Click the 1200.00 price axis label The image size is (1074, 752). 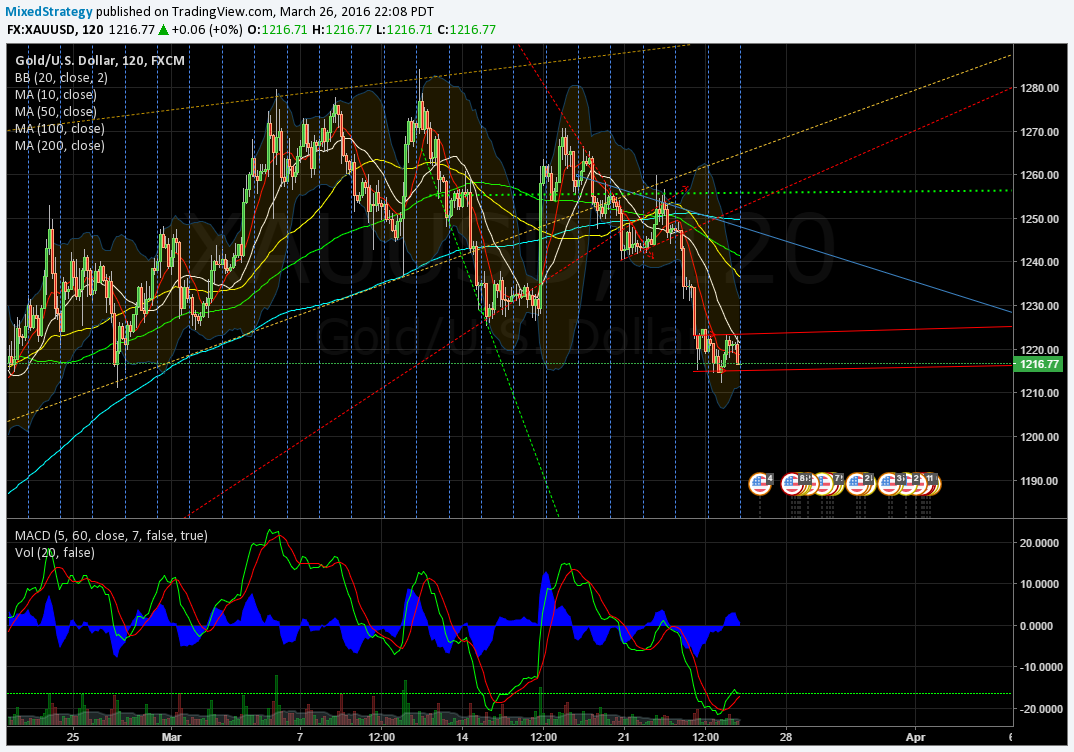pos(1039,437)
